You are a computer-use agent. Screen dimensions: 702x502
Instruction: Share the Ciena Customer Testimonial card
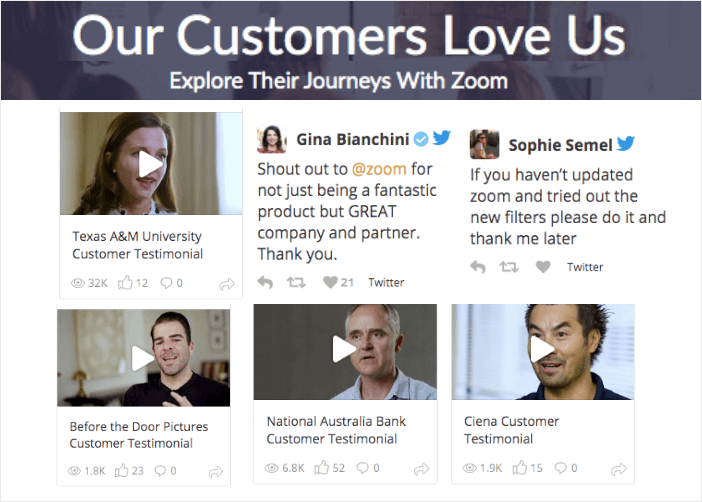point(619,469)
